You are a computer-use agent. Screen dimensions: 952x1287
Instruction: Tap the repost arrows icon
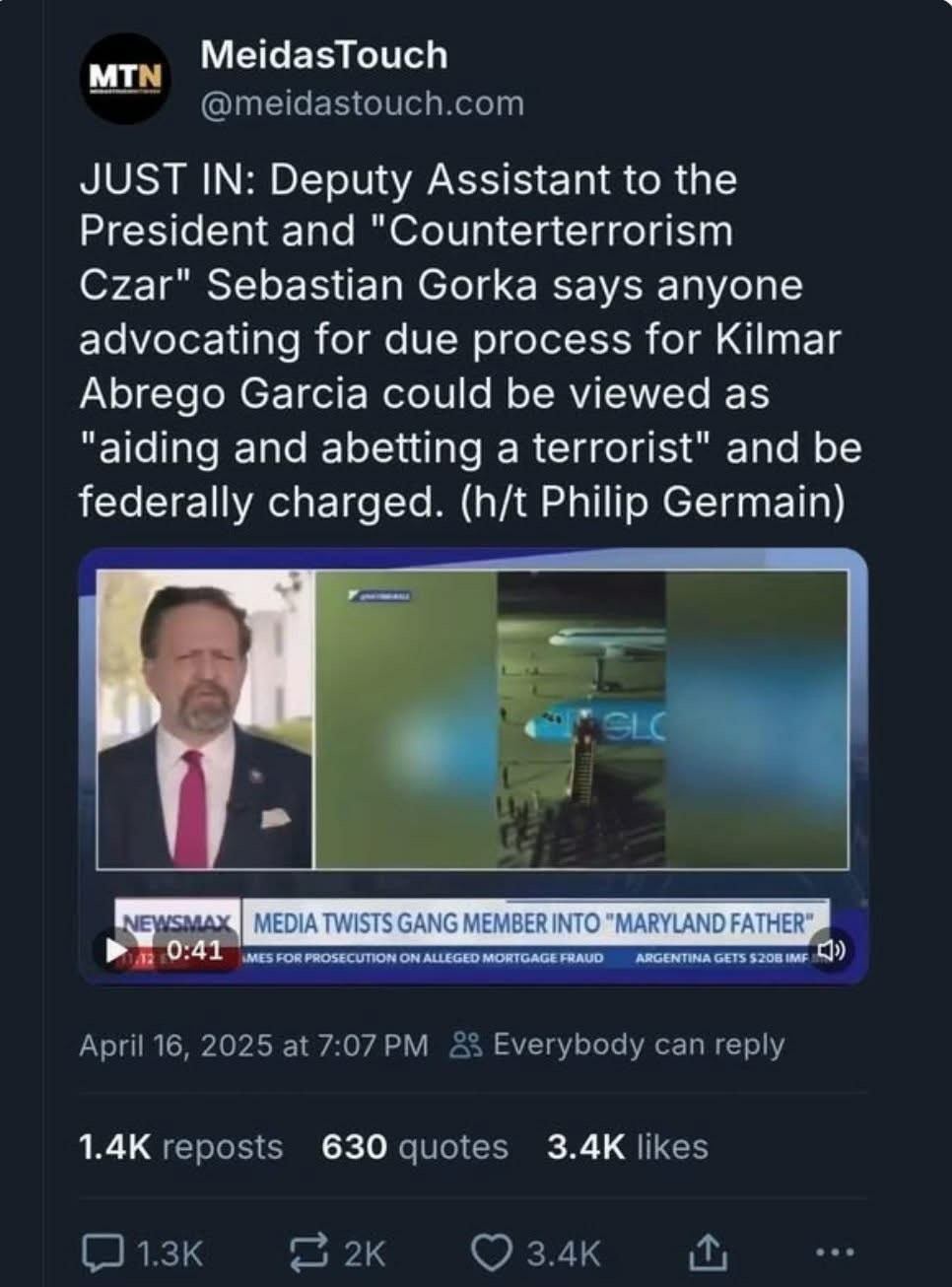(309, 1253)
